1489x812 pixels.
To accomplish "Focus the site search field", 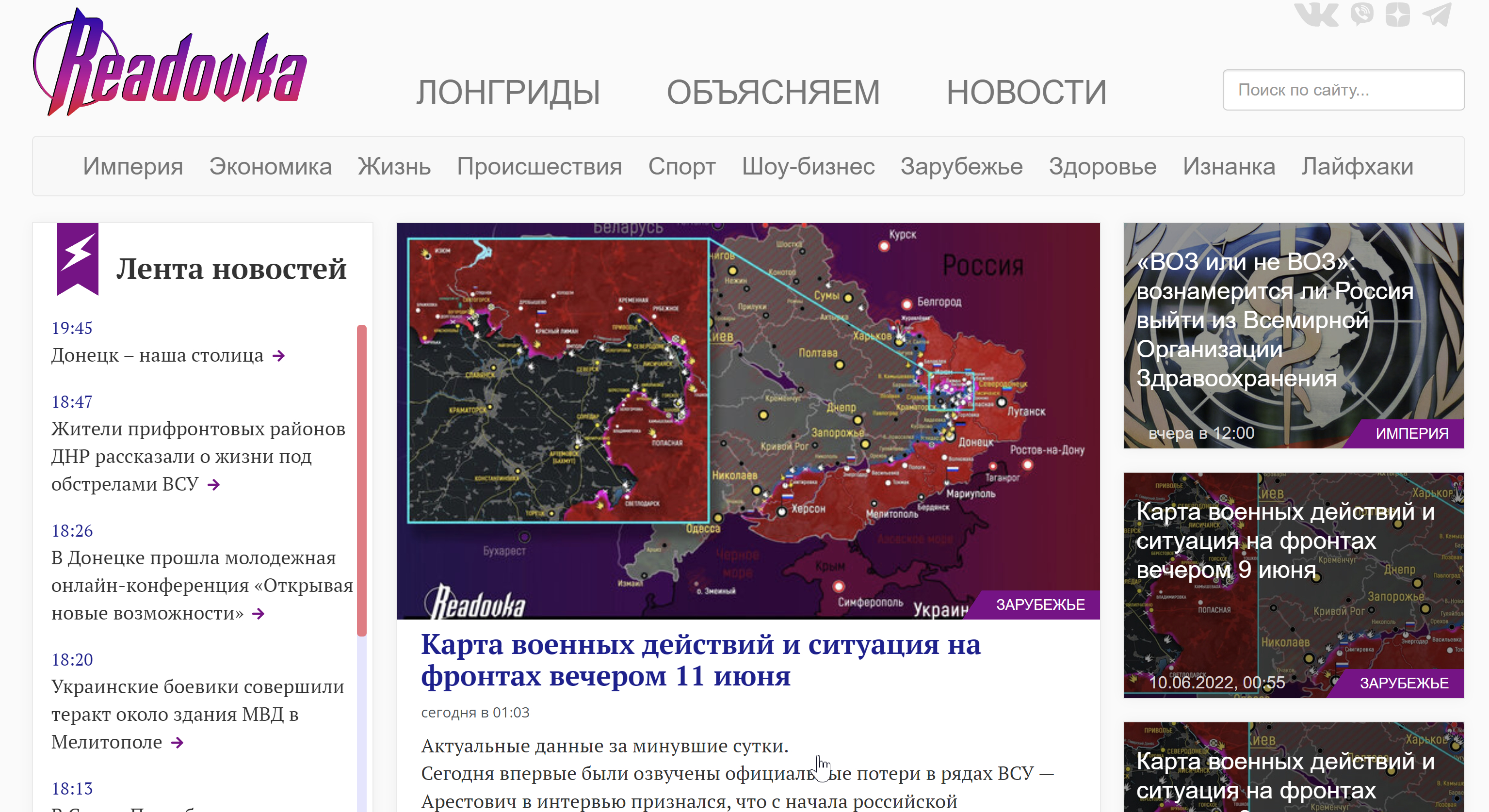I will pyautogui.click(x=1343, y=90).
